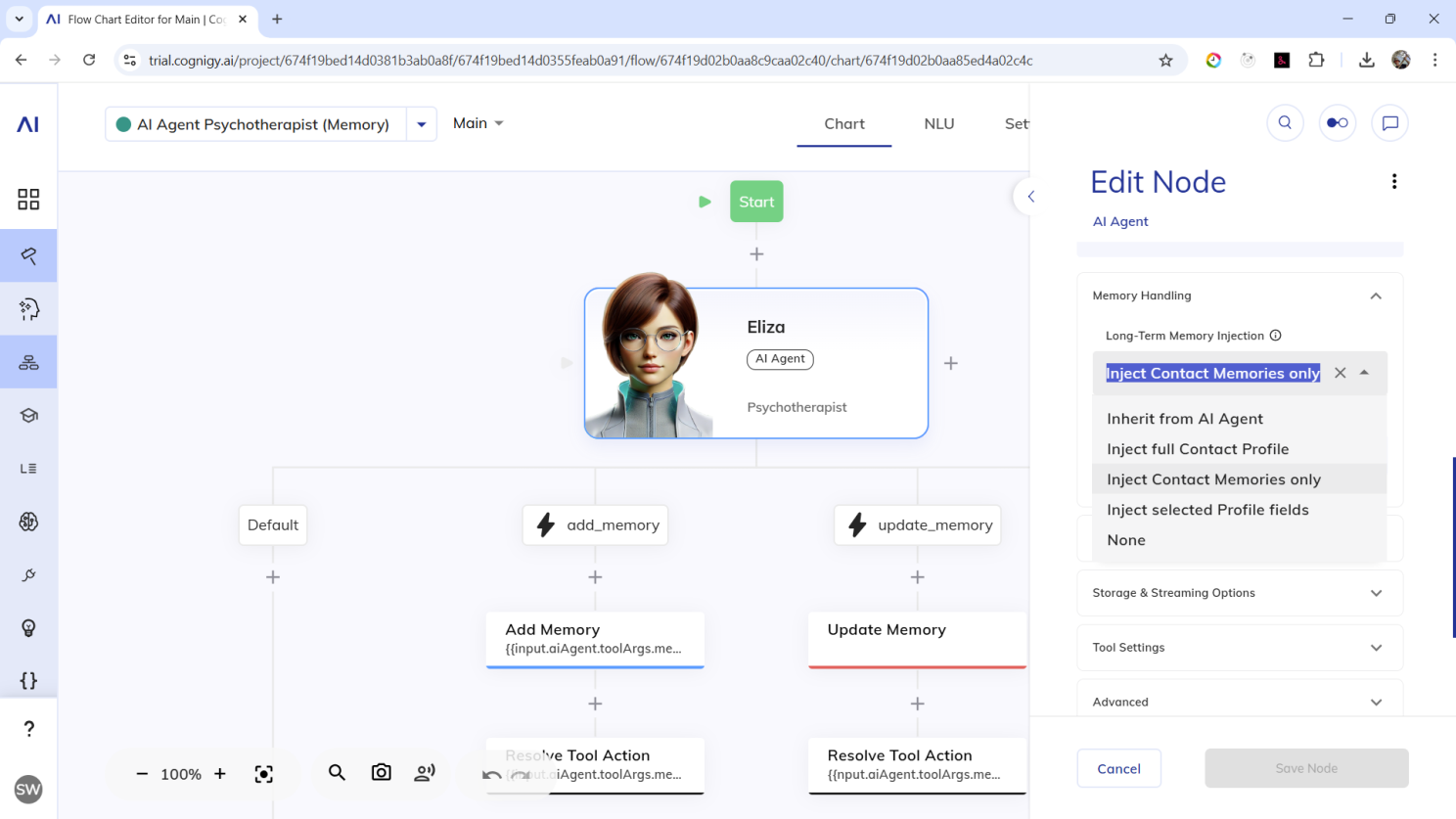The height and width of the screenshot is (819, 1456).
Task: Select Inject full Contact Profile option
Action: coord(1197,449)
